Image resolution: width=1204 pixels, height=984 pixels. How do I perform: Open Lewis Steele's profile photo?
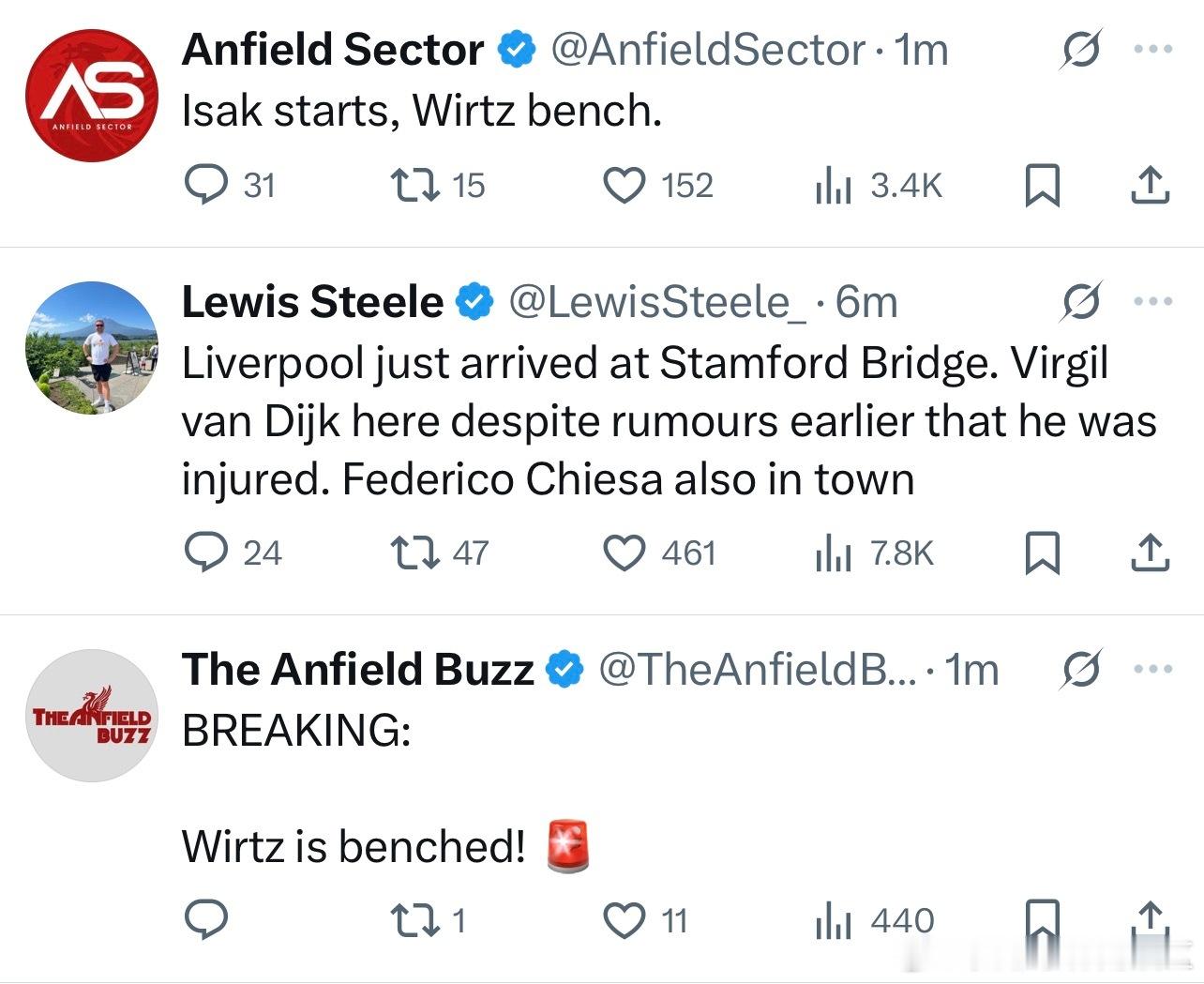pos(92,347)
